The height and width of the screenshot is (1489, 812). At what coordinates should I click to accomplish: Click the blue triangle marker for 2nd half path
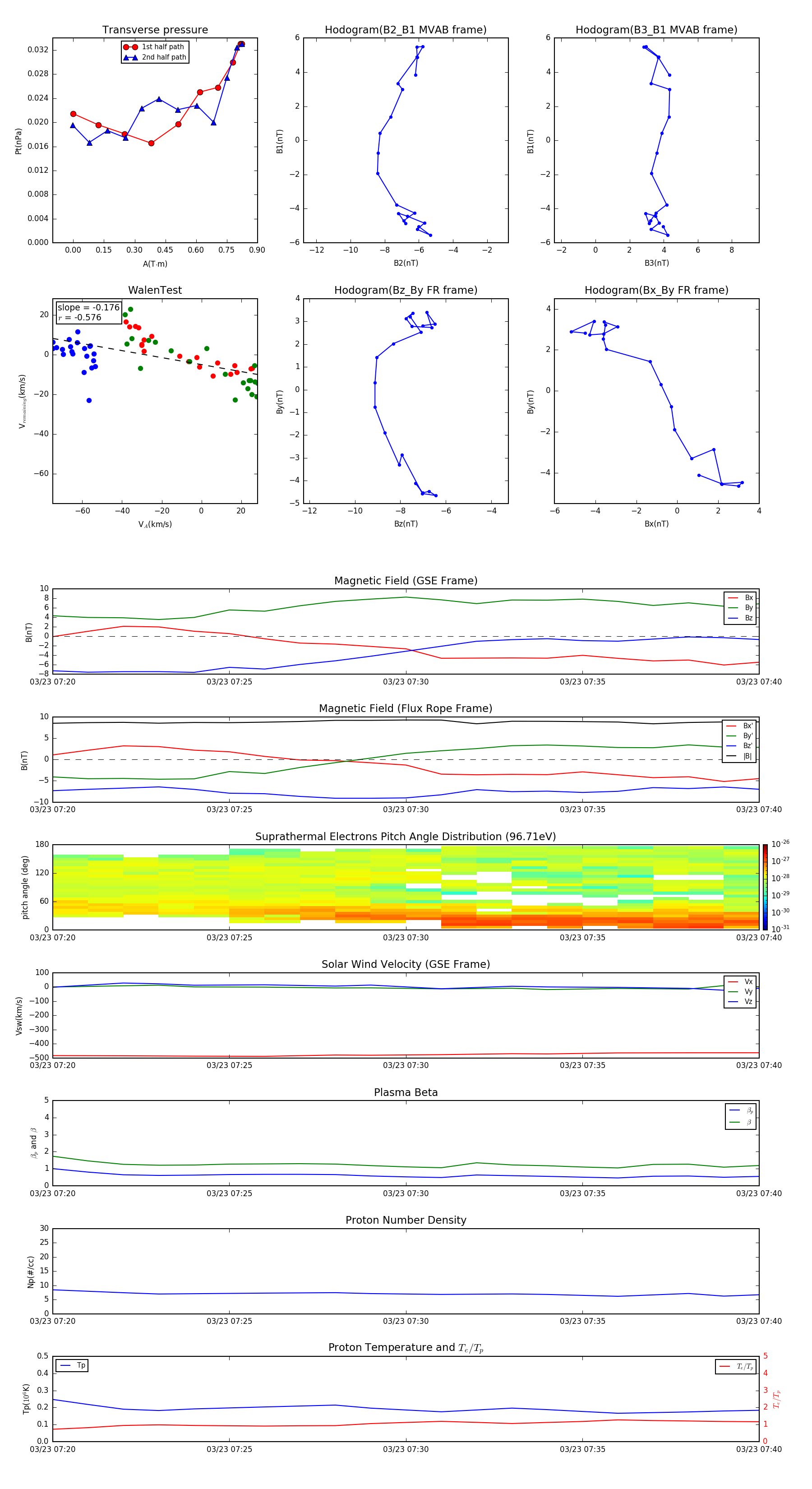click(131, 57)
